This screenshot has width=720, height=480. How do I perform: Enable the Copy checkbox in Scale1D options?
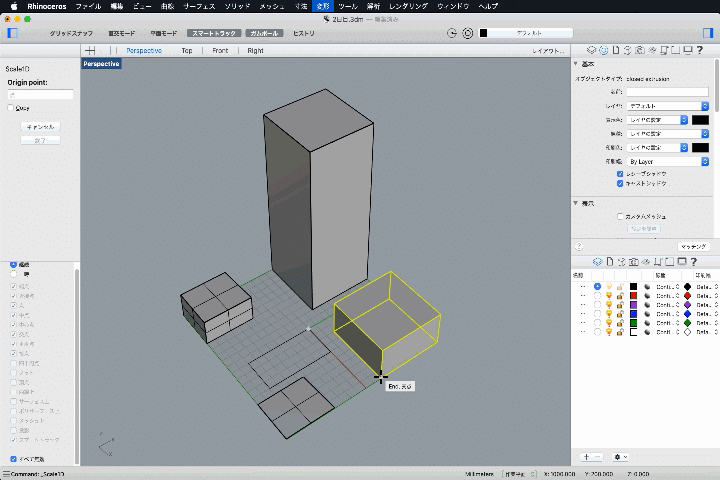click(x=11, y=107)
